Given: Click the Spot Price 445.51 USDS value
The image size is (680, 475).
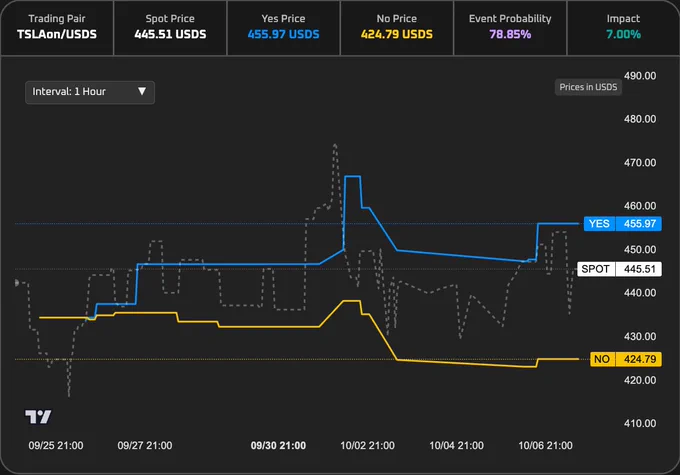Looking at the screenshot, I should (170, 34).
